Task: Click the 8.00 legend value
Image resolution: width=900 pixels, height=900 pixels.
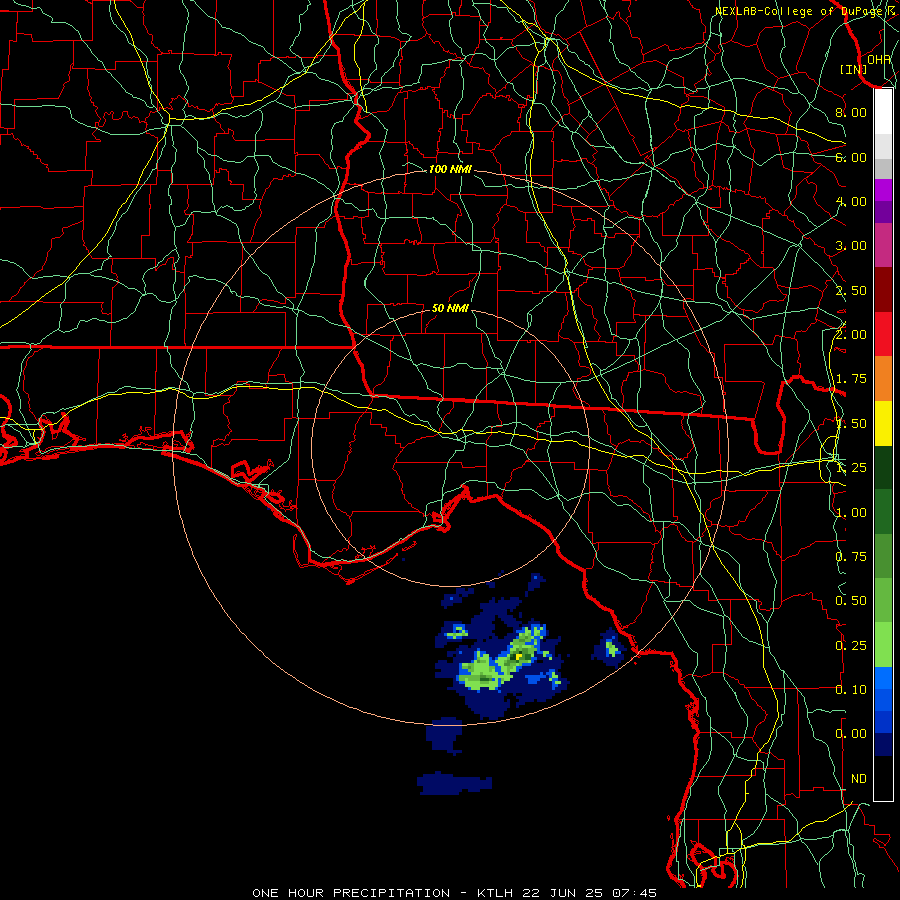Action: pos(851,112)
